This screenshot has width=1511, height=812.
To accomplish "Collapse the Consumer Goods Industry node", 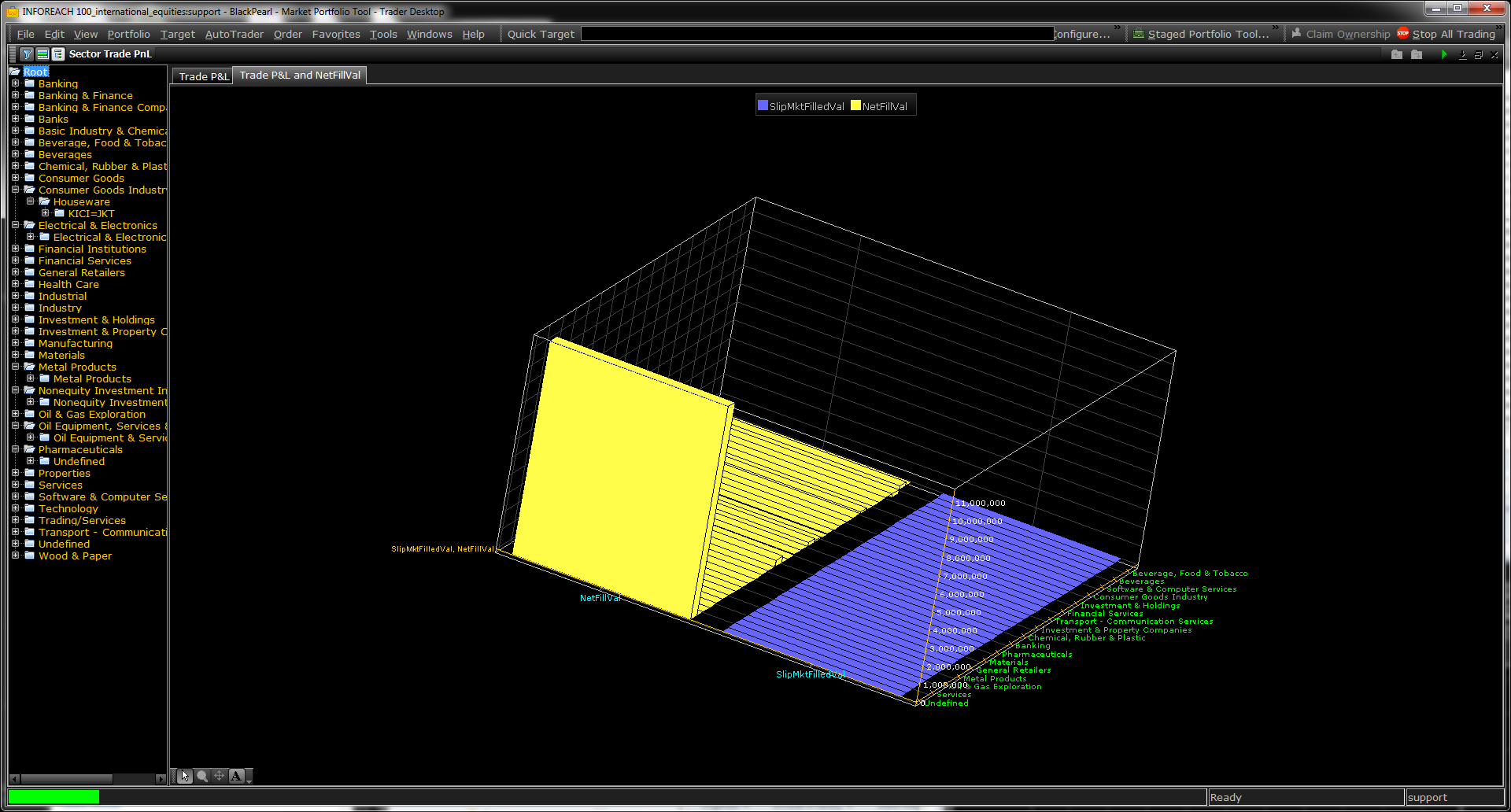I will pos(15,190).
